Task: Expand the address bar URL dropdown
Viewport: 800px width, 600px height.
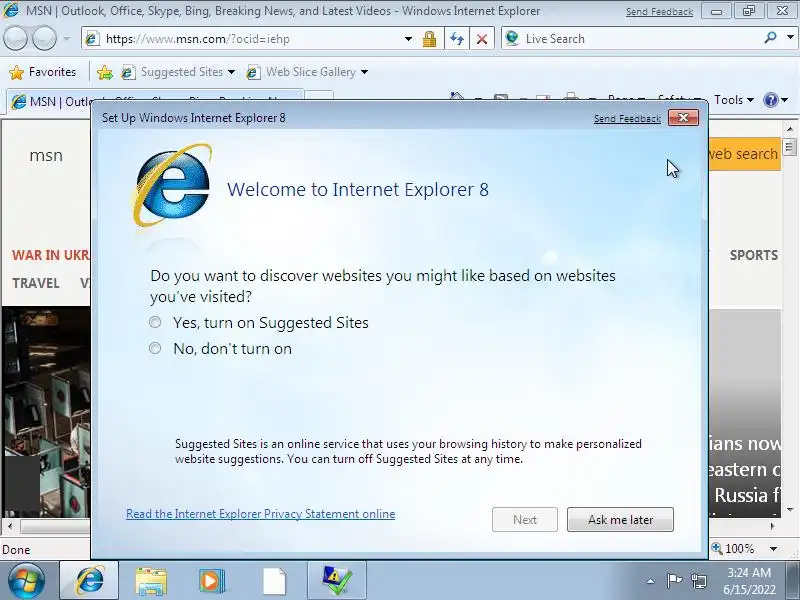Action: click(x=408, y=39)
